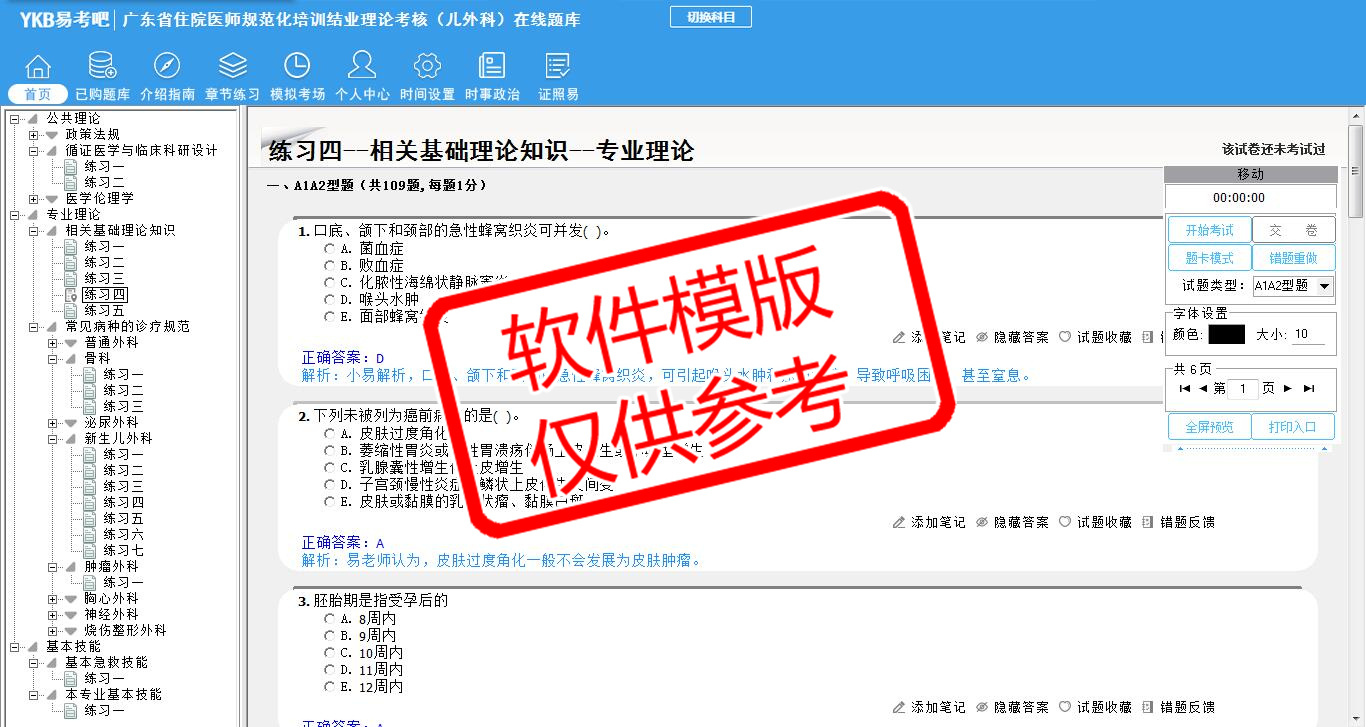Open the 模拟考场 clock icon

click(x=297, y=67)
